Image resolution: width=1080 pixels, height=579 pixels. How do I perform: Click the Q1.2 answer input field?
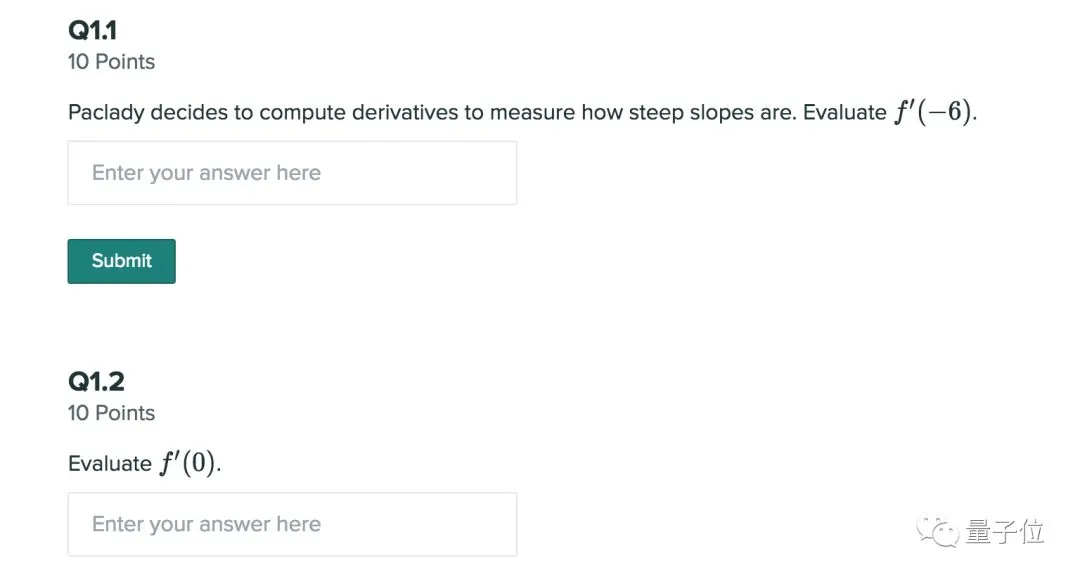(x=292, y=524)
